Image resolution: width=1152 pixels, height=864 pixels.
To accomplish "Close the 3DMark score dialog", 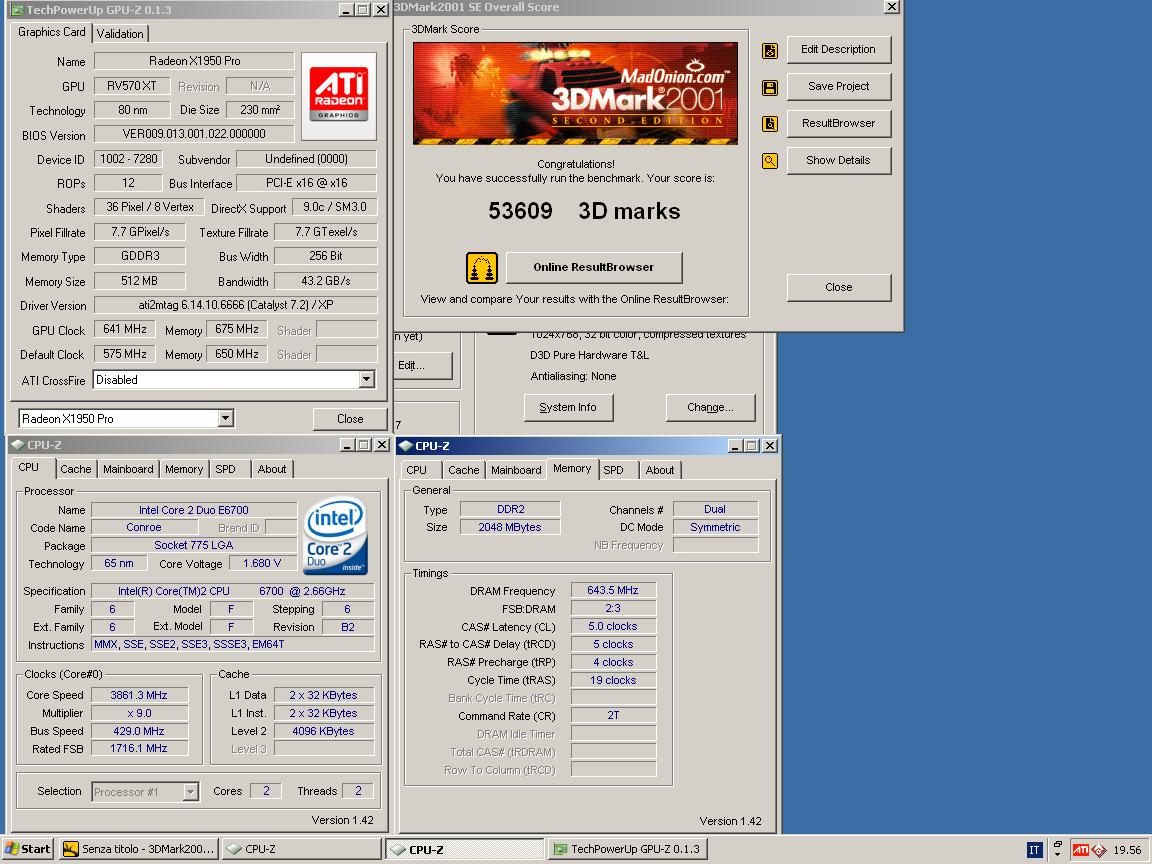I will coord(838,287).
